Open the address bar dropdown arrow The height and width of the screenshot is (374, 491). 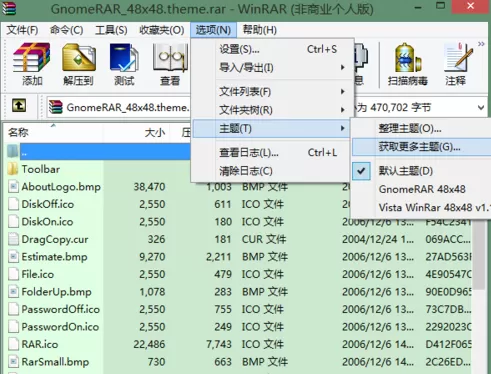(481, 107)
